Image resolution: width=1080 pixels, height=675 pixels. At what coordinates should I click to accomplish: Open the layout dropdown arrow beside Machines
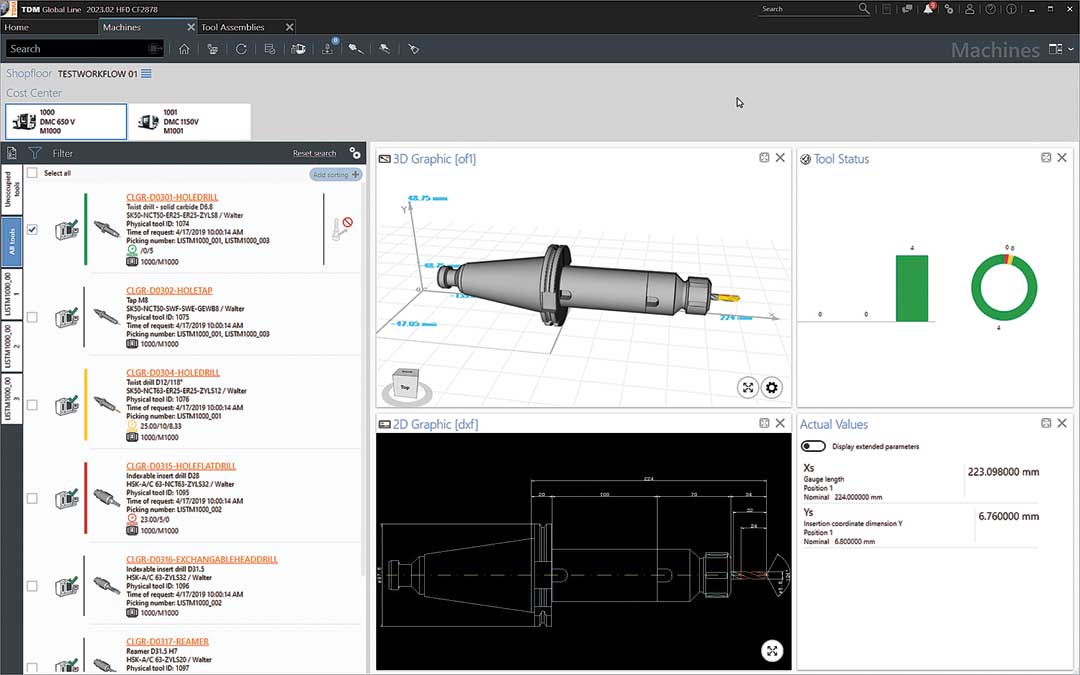[1070, 49]
